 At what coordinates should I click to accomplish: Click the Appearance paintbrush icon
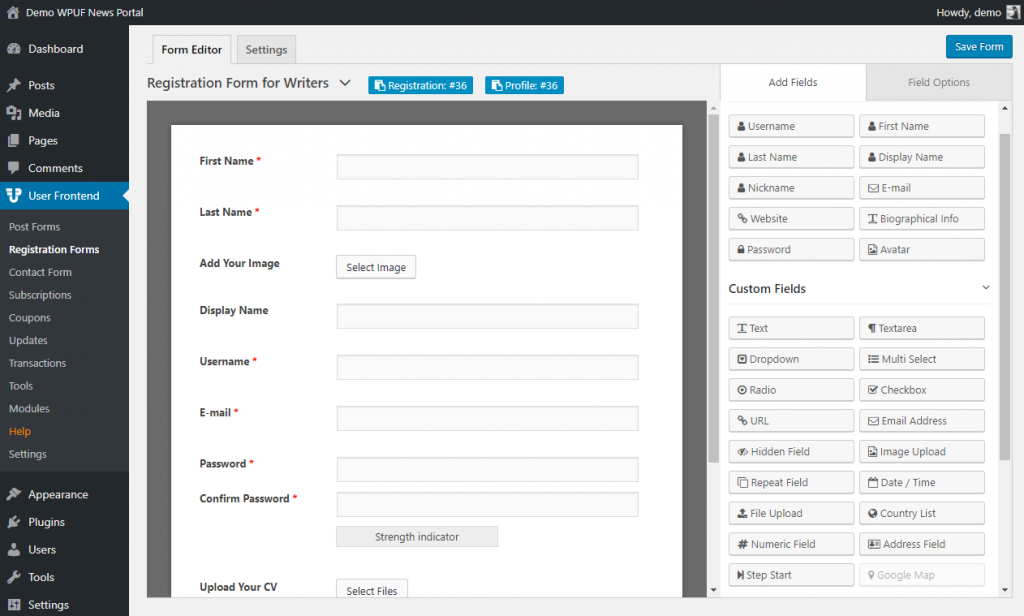click(x=14, y=494)
